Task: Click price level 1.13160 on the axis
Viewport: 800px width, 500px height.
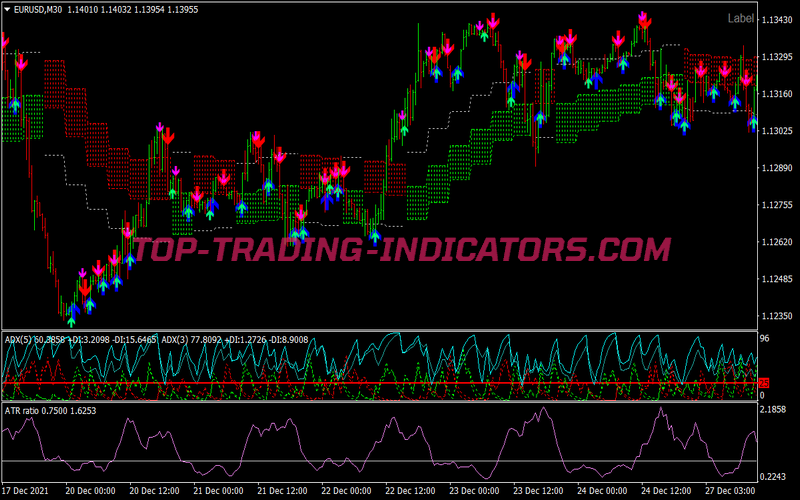Action: 778,94
